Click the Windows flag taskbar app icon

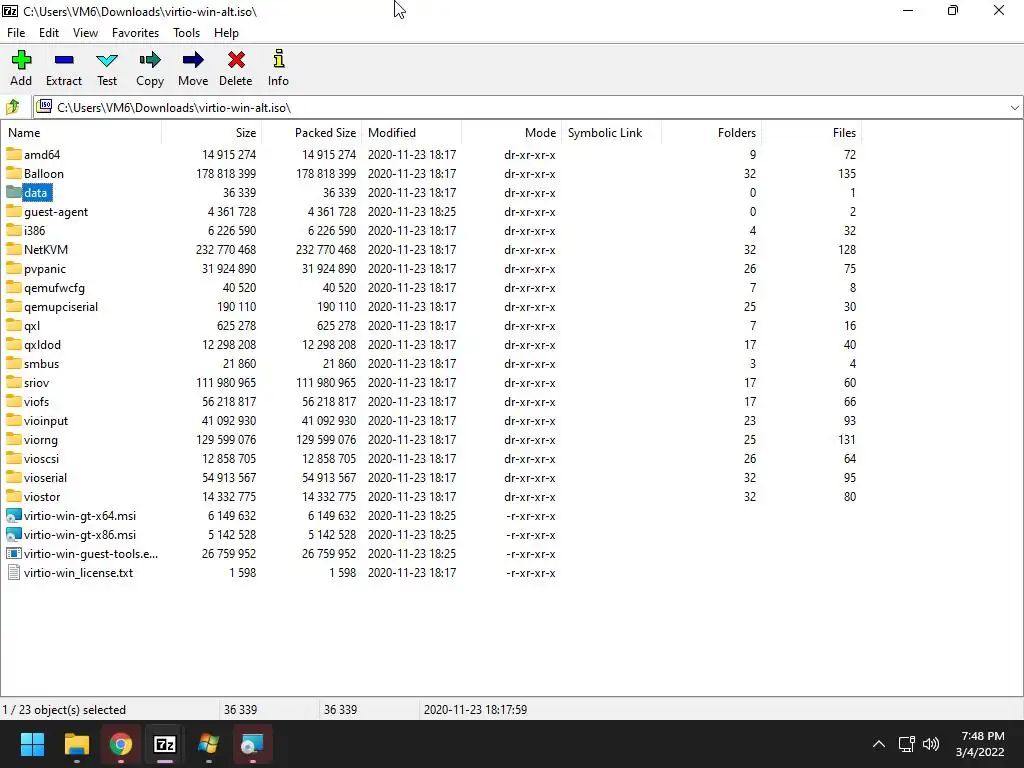[x=208, y=744]
